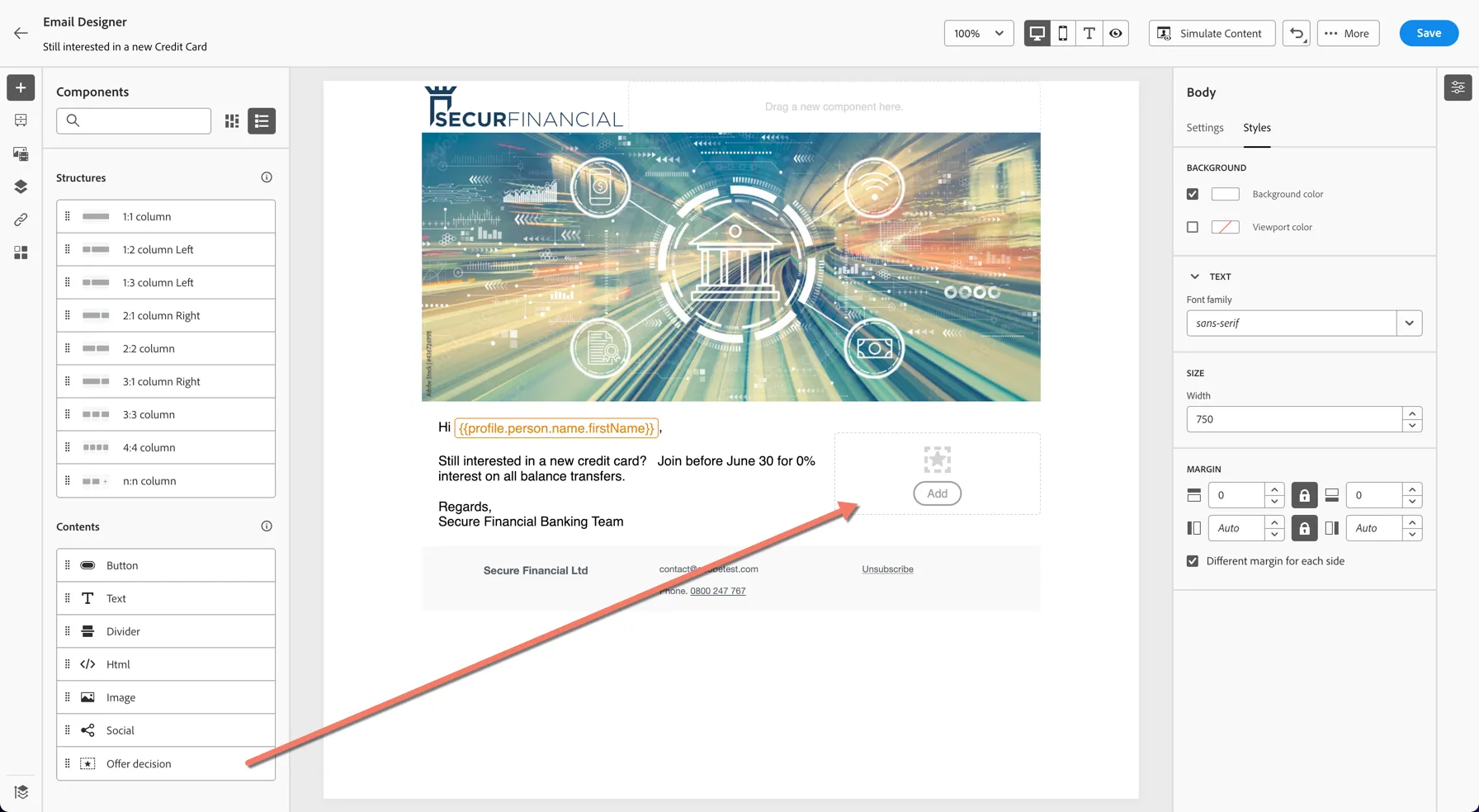
Task: Collapse the TEXT section
Action: (1194, 276)
